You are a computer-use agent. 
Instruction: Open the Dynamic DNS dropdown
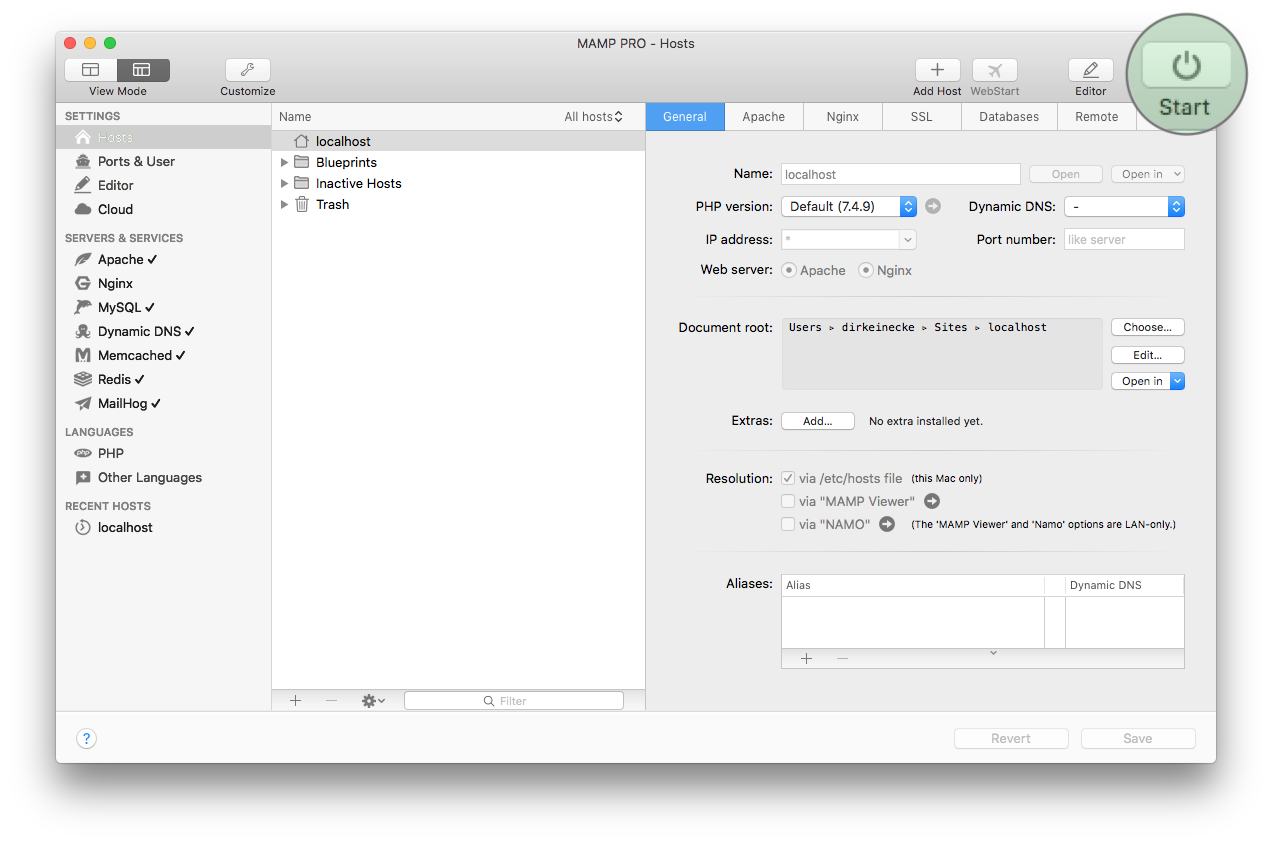click(x=1124, y=206)
